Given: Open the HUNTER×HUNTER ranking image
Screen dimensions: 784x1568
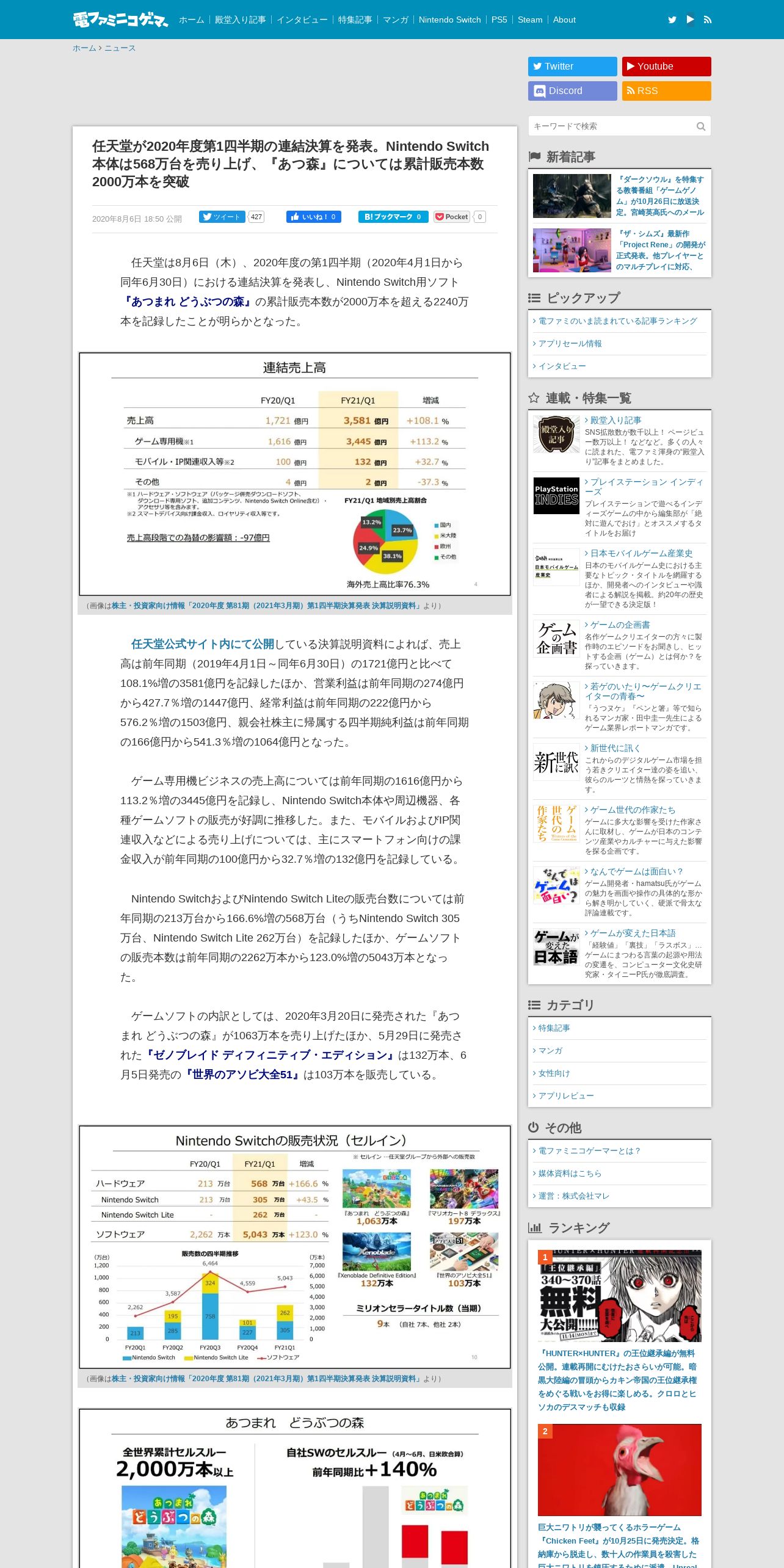Looking at the screenshot, I should point(619,1295).
